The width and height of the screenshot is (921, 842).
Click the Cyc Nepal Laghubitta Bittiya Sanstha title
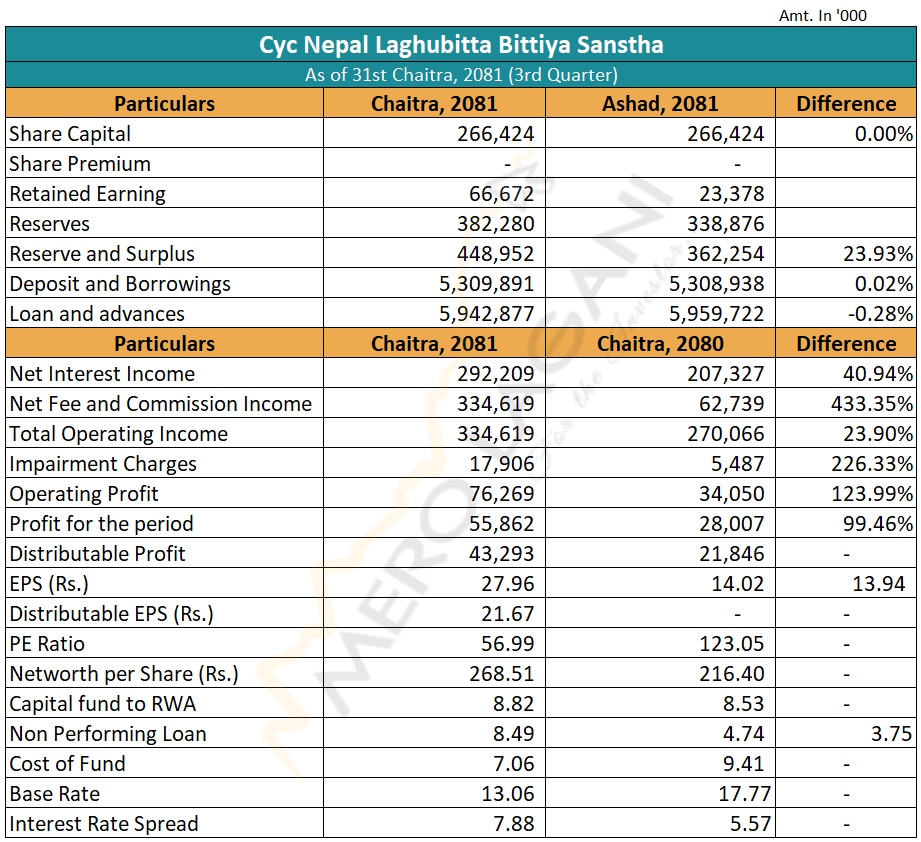461,45
